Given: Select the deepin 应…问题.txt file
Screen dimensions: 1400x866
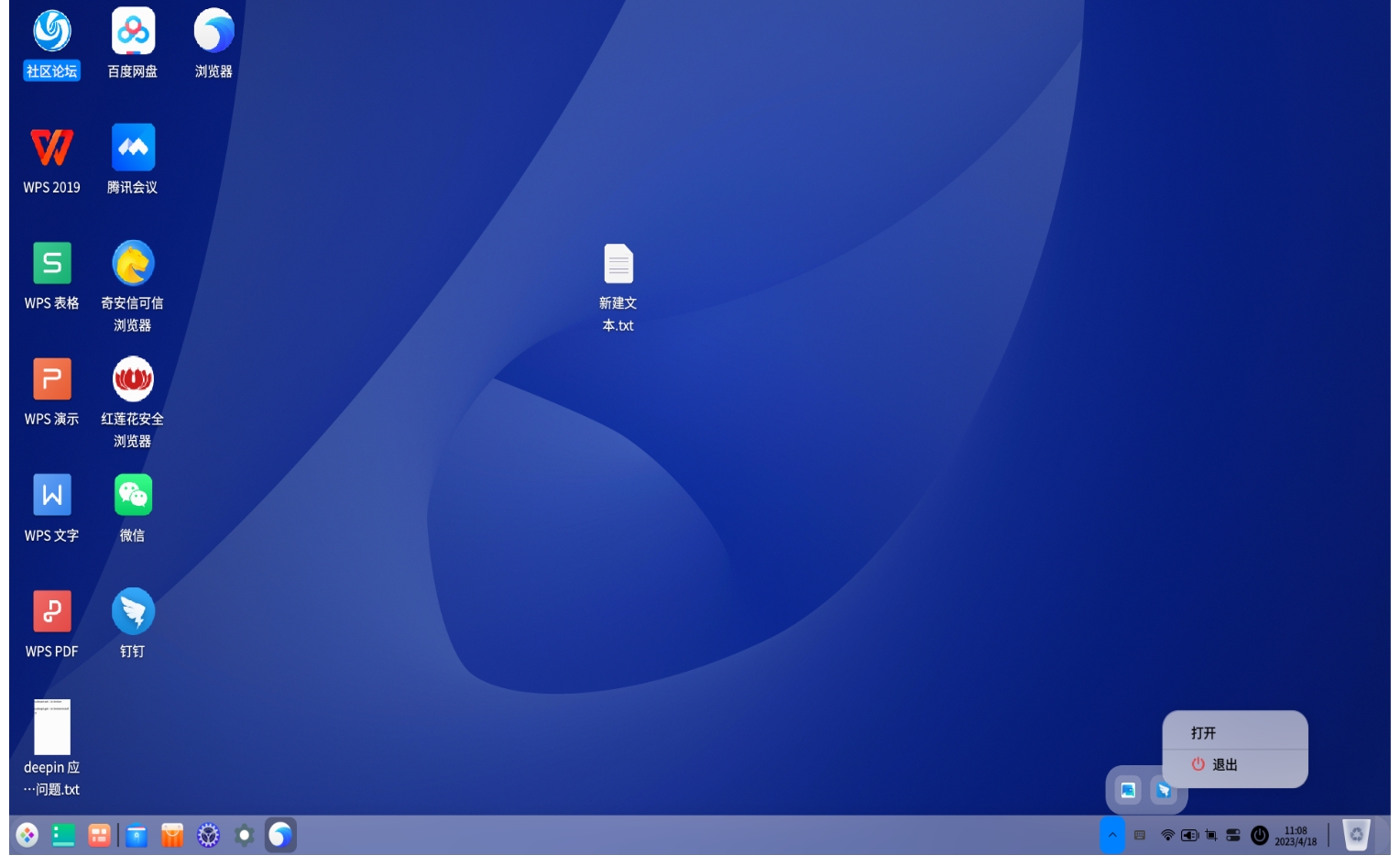Looking at the screenshot, I should [x=52, y=749].
